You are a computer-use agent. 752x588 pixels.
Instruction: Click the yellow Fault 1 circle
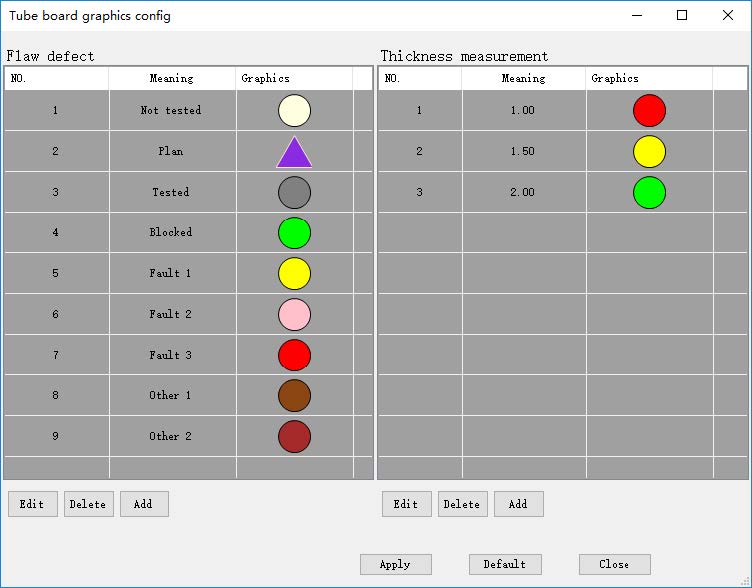click(x=294, y=273)
